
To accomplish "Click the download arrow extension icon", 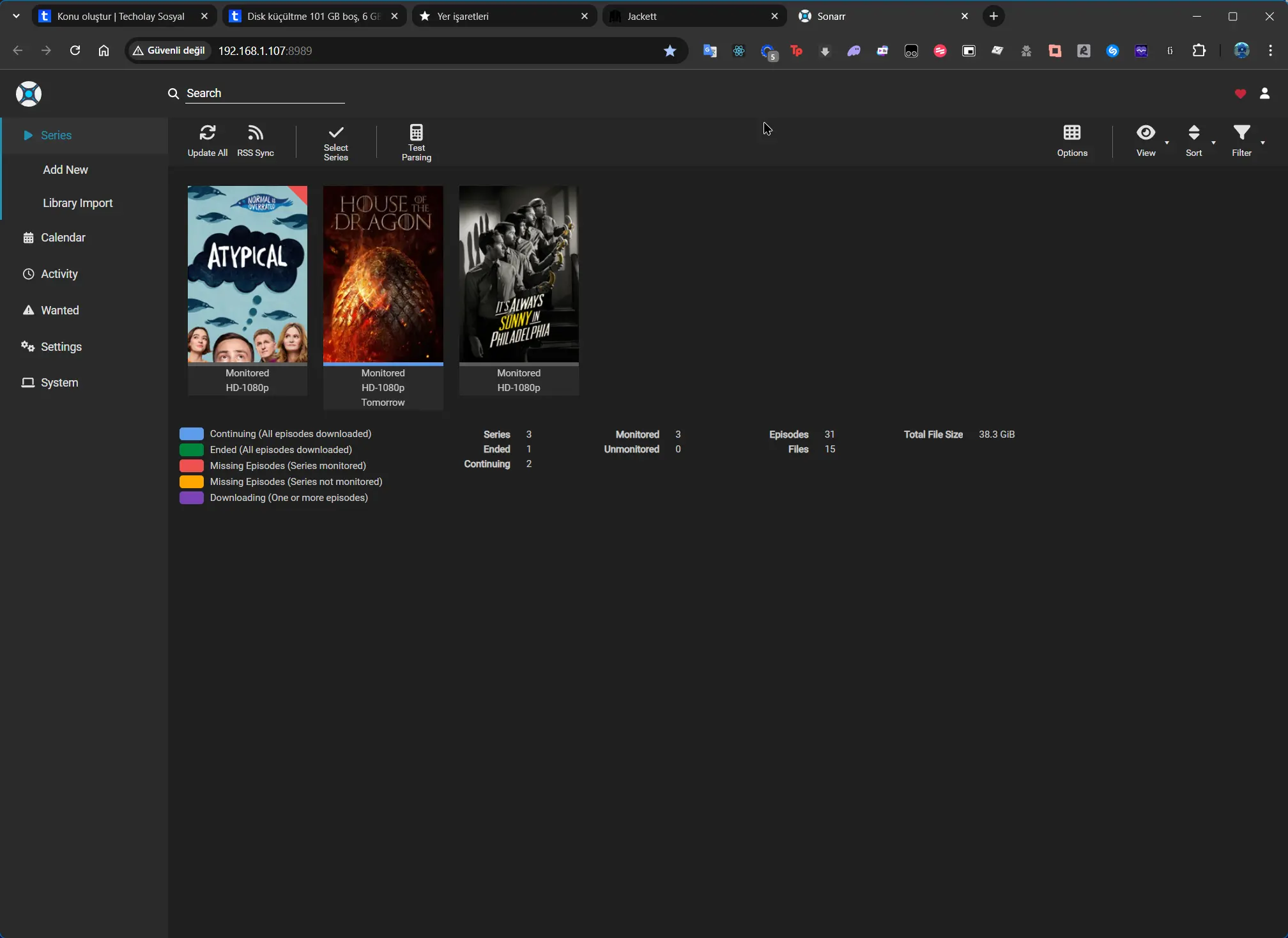I will point(825,51).
